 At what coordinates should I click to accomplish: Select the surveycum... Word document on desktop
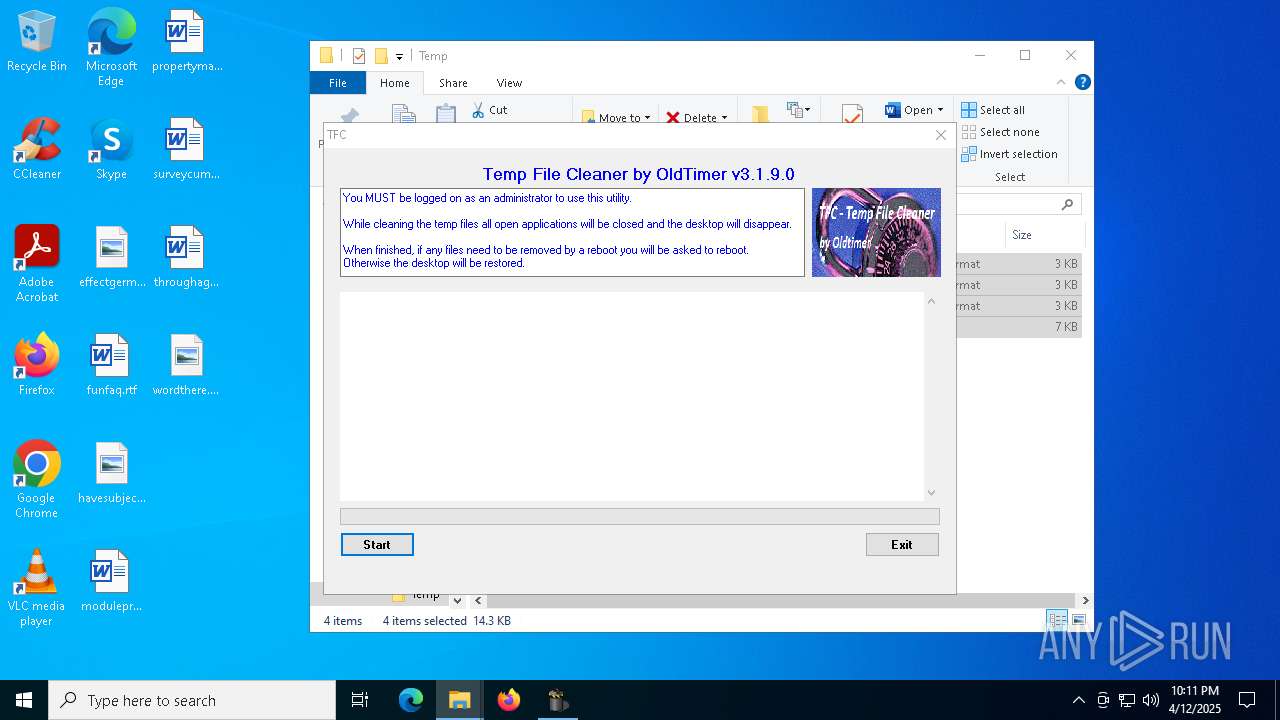(x=187, y=150)
